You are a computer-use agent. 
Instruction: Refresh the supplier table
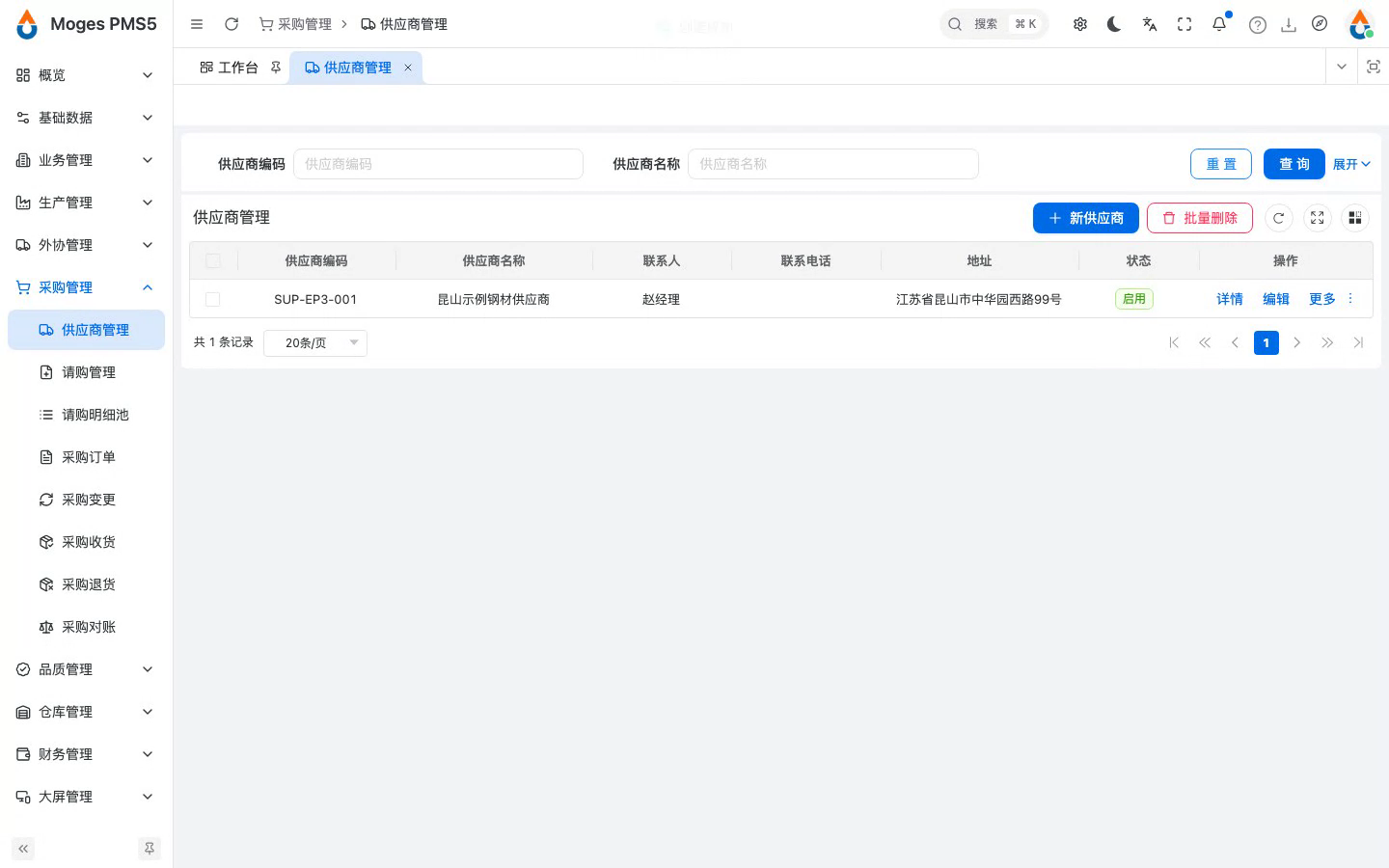click(1278, 218)
